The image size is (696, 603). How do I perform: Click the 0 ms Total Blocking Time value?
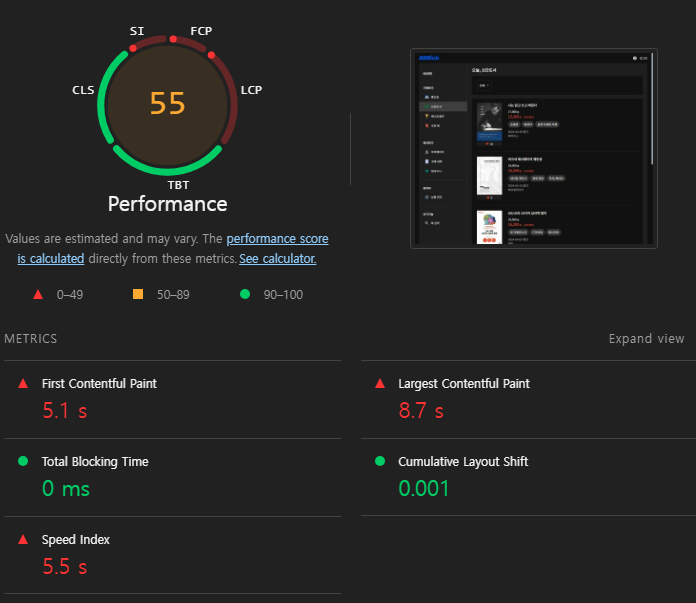click(66, 488)
